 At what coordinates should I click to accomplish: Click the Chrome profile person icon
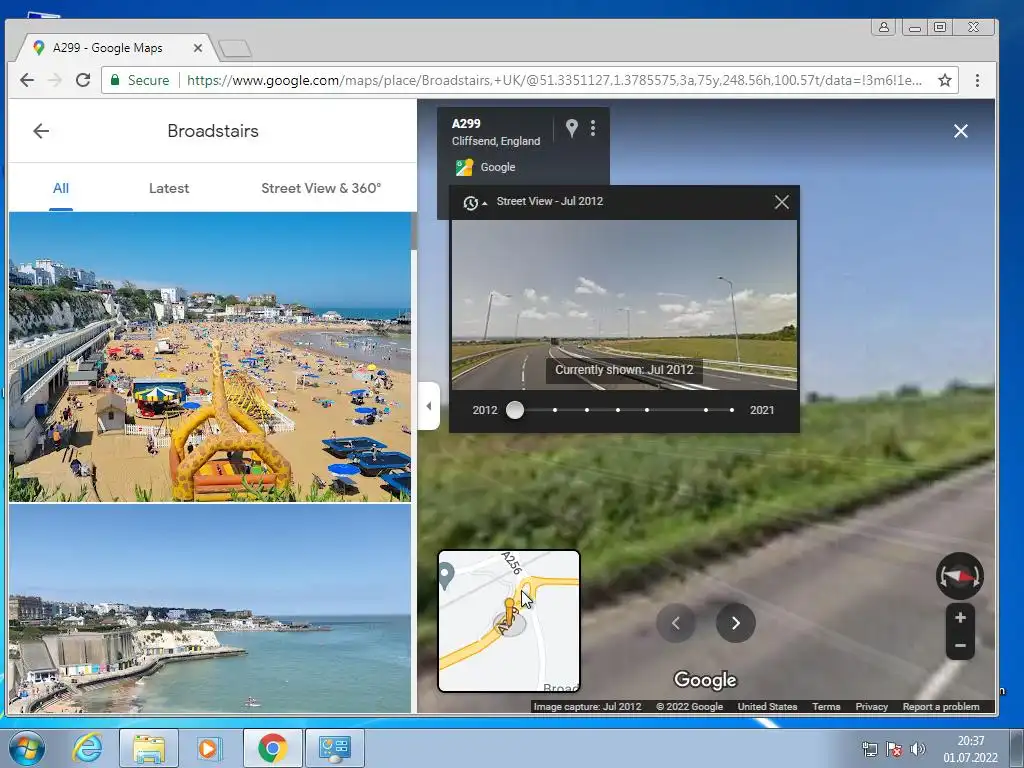point(883,27)
